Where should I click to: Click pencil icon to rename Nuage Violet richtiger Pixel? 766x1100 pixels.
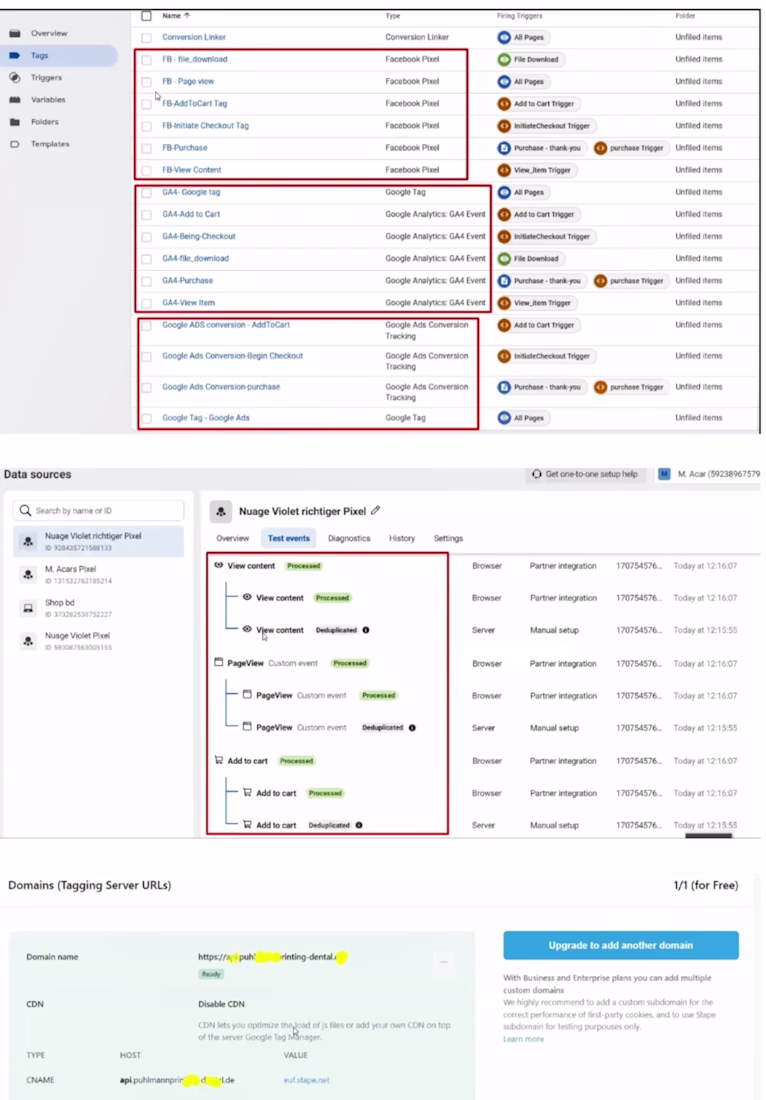(376, 511)
